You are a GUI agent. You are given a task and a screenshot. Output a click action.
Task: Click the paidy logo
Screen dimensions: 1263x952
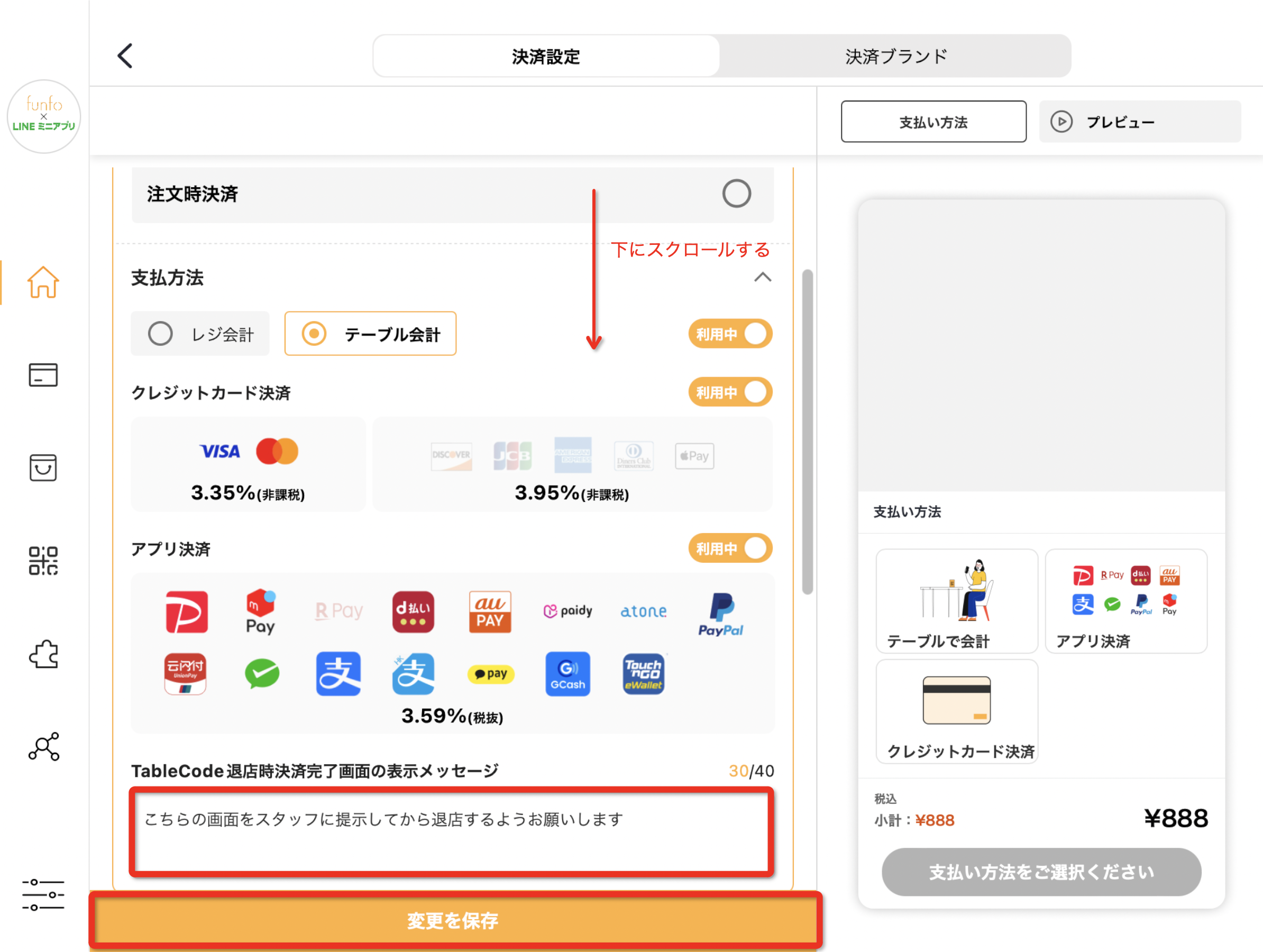(x=568, y=611)
